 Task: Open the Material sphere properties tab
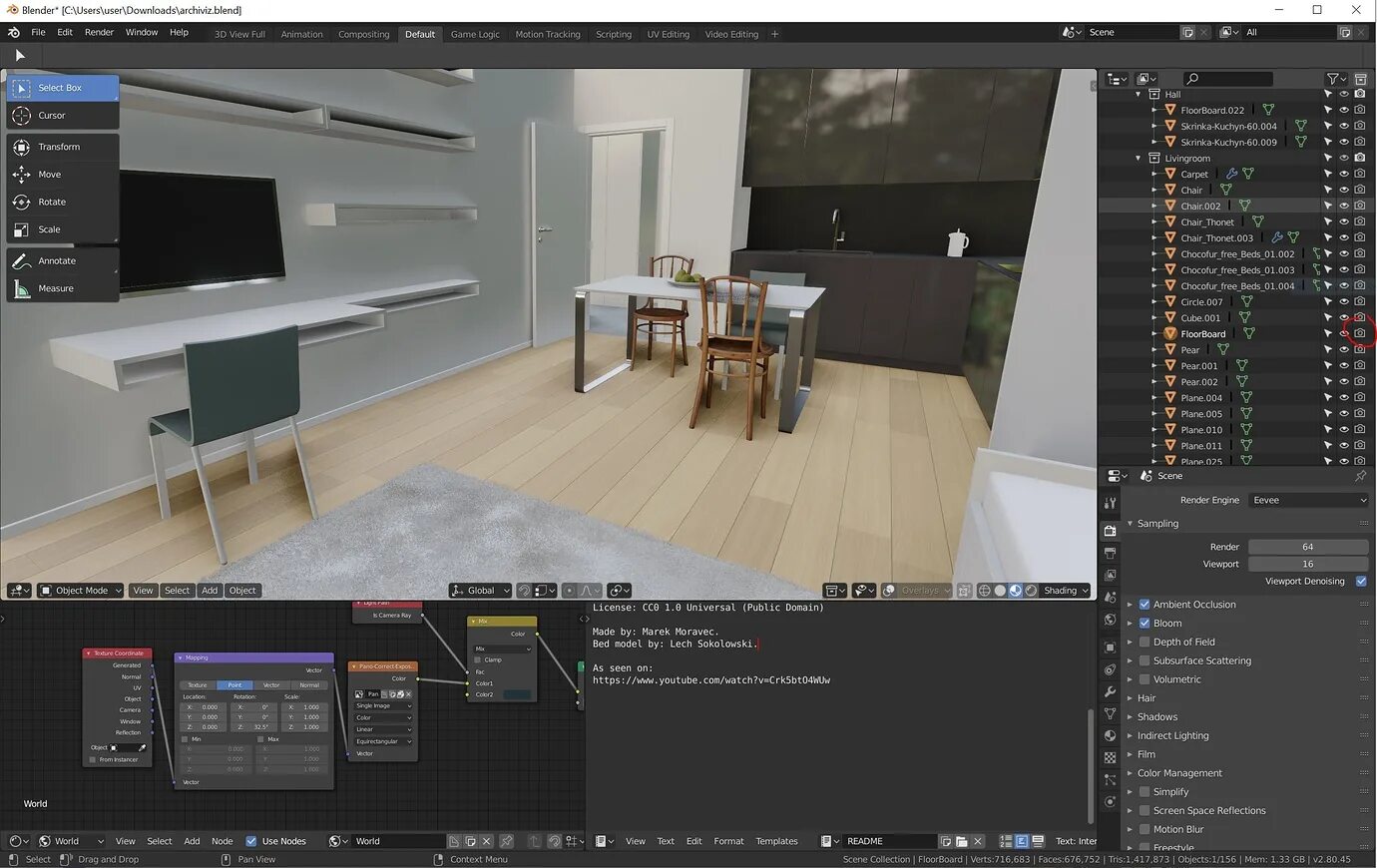click(x=1110, y=735)
